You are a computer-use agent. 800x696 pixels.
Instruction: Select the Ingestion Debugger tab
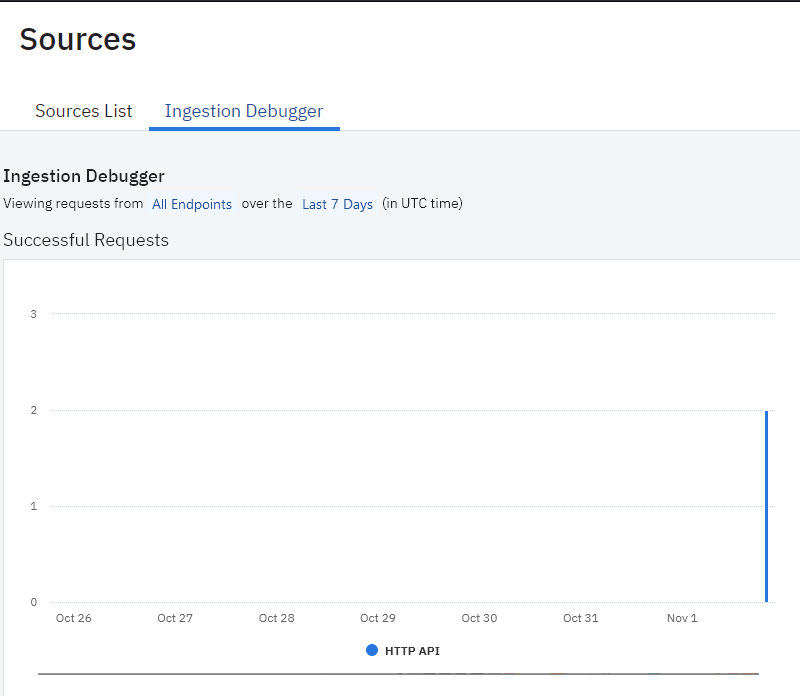[x=244, y=111]
